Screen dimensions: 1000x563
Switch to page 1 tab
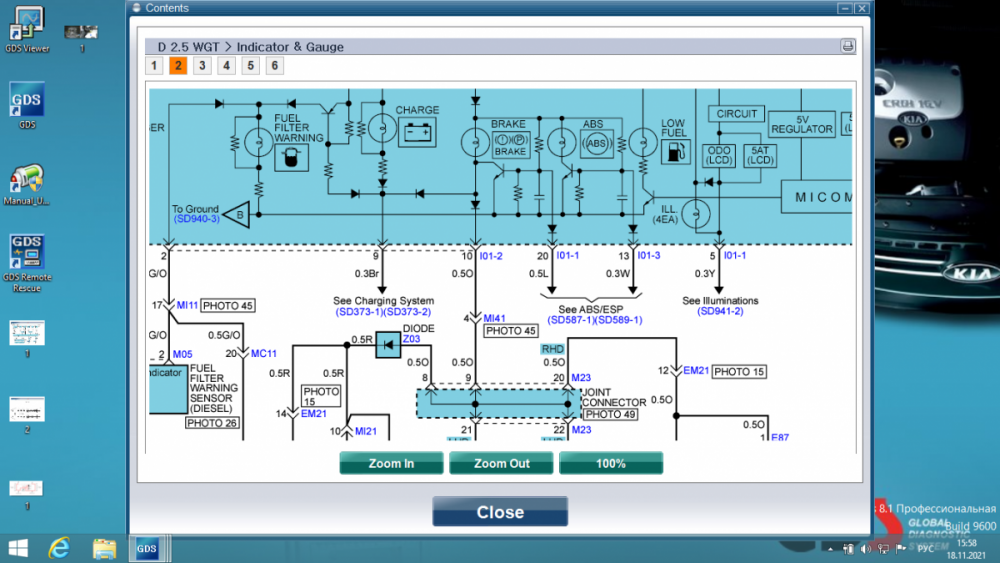coord(153,66)
